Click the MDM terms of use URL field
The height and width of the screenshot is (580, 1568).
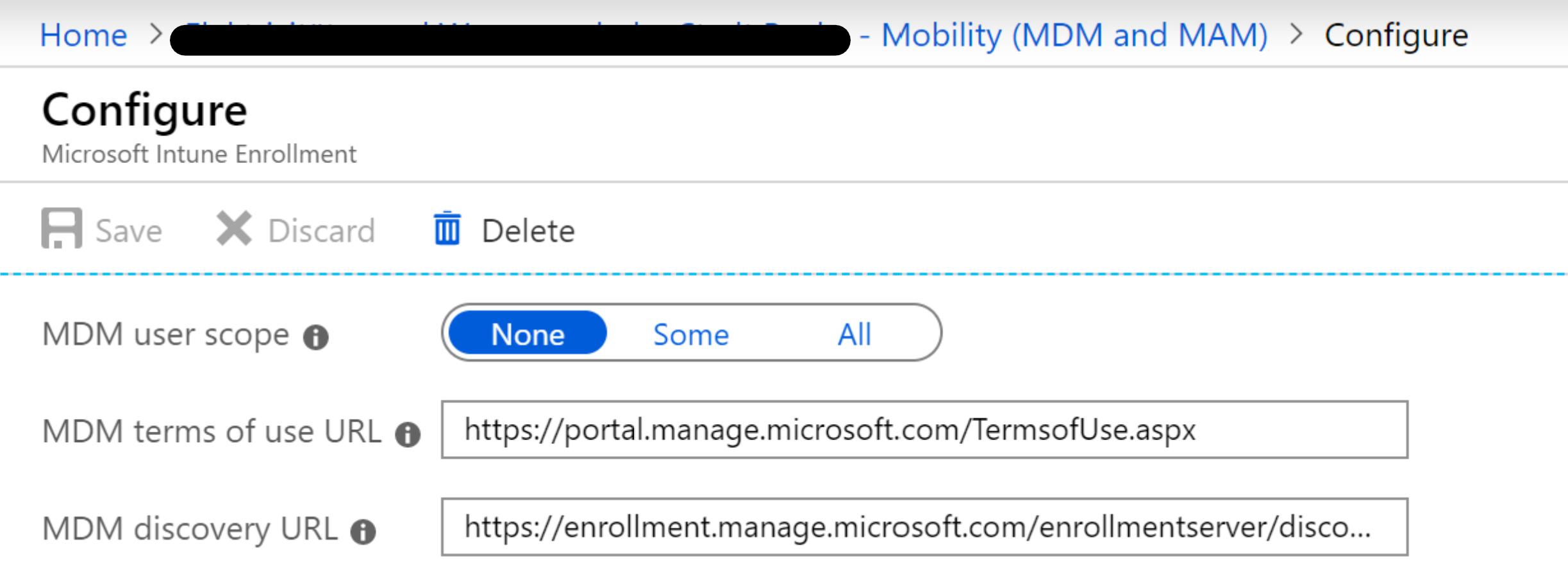click(x=924, y=429)
